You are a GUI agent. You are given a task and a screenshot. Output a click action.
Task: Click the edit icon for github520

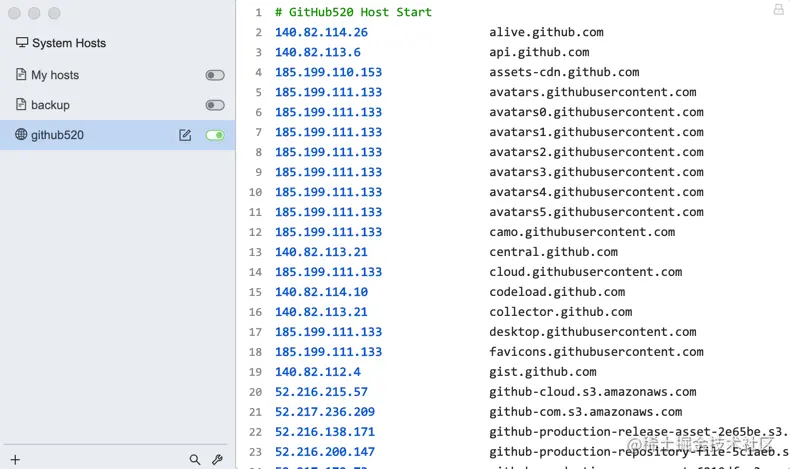click(185, 135)
